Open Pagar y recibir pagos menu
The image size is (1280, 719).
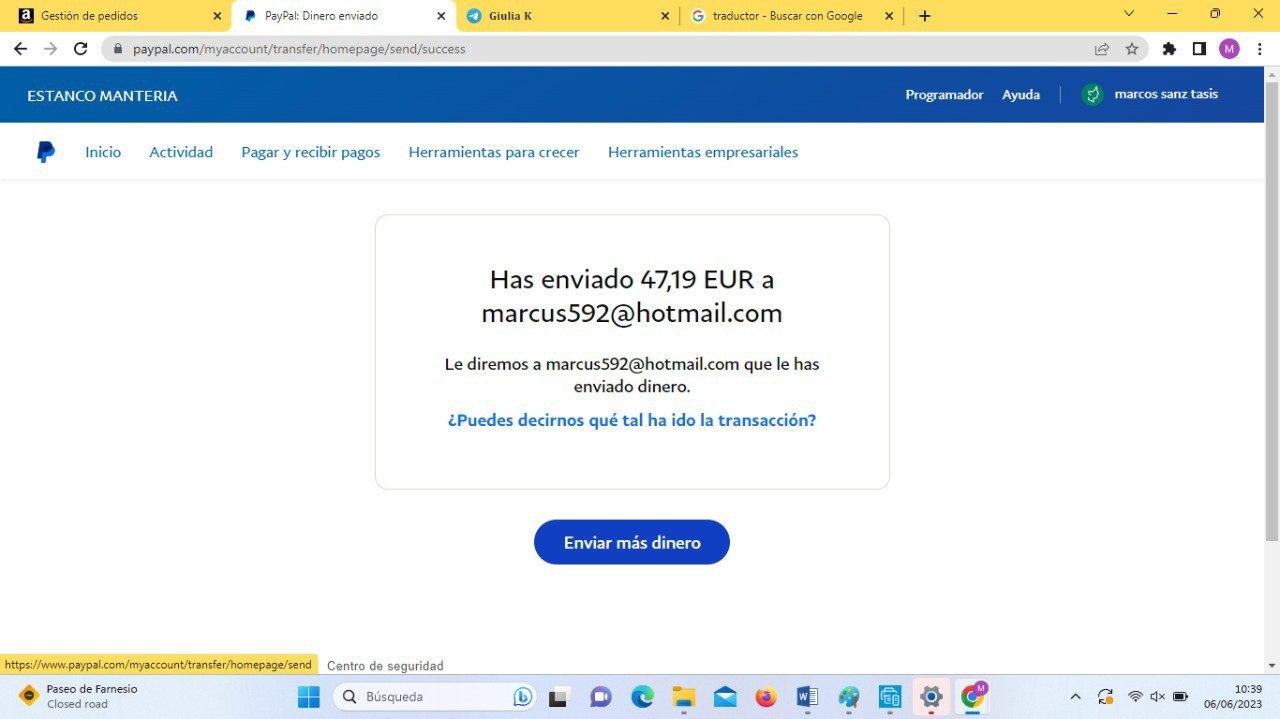click(x=311, y=152)
